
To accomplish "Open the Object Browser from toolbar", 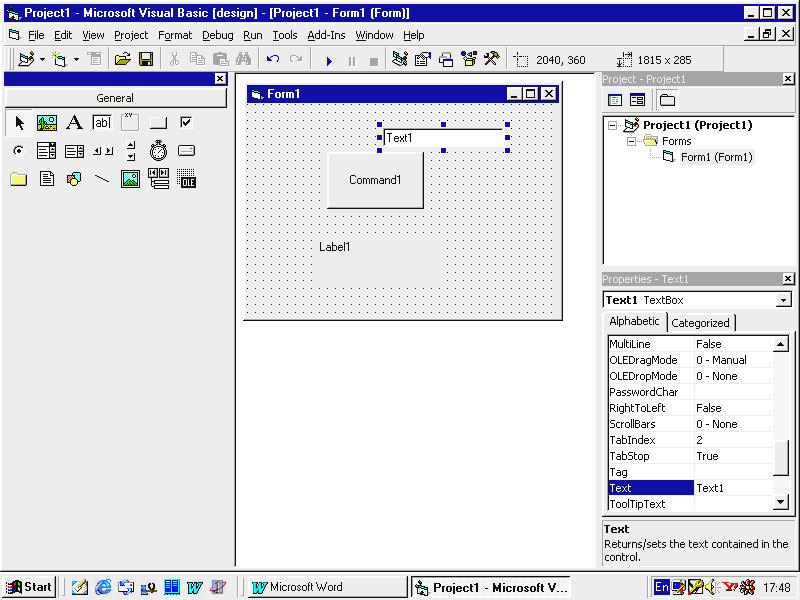I will pyautogui.click(x=469, y=60).
